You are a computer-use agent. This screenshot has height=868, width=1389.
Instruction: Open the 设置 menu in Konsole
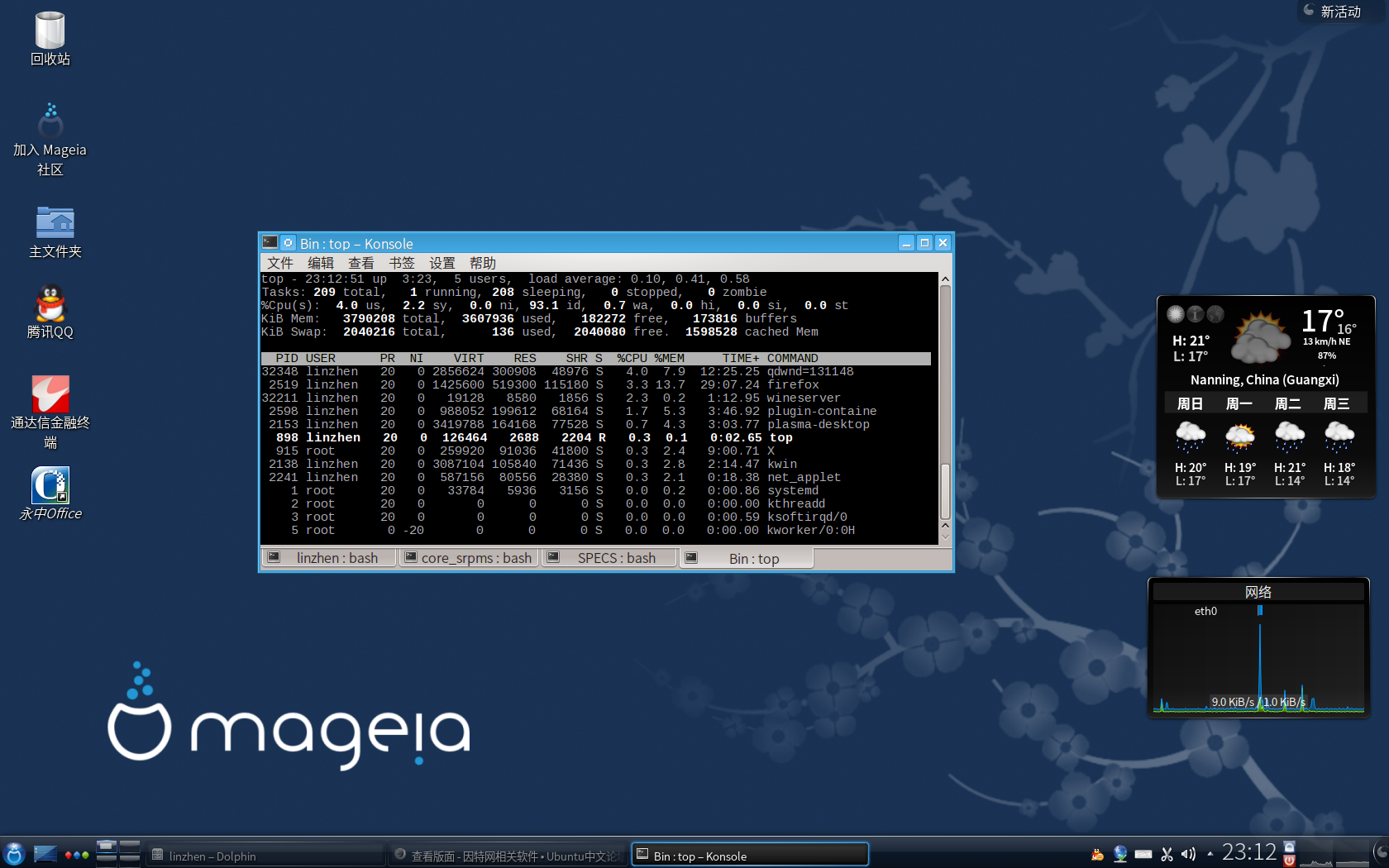(x=442, y=263)
